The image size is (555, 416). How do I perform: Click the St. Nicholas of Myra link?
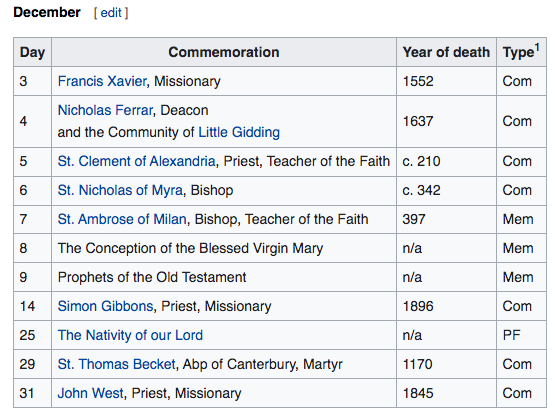tap(120, 190)
